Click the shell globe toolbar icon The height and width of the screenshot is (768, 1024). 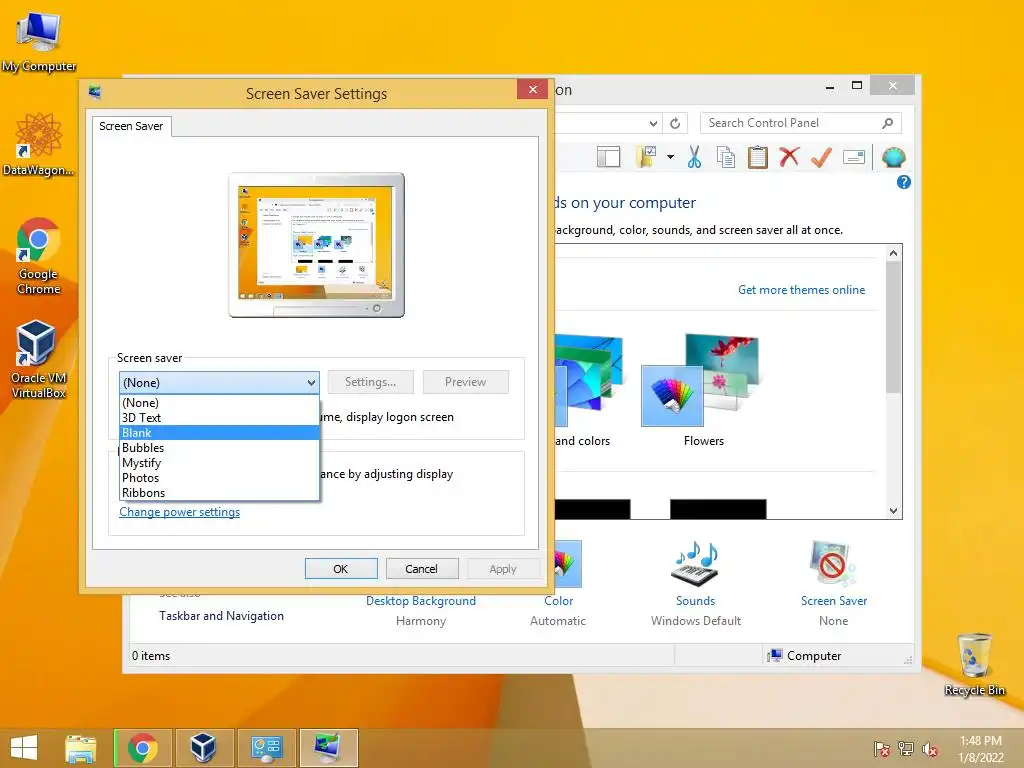(x=893, y=157)
